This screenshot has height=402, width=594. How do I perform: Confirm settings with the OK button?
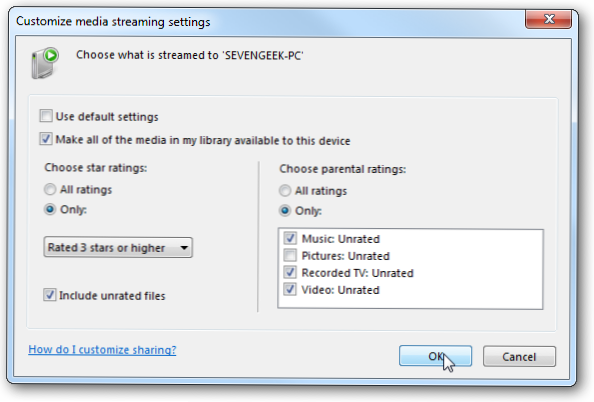[x=435, y=356]
